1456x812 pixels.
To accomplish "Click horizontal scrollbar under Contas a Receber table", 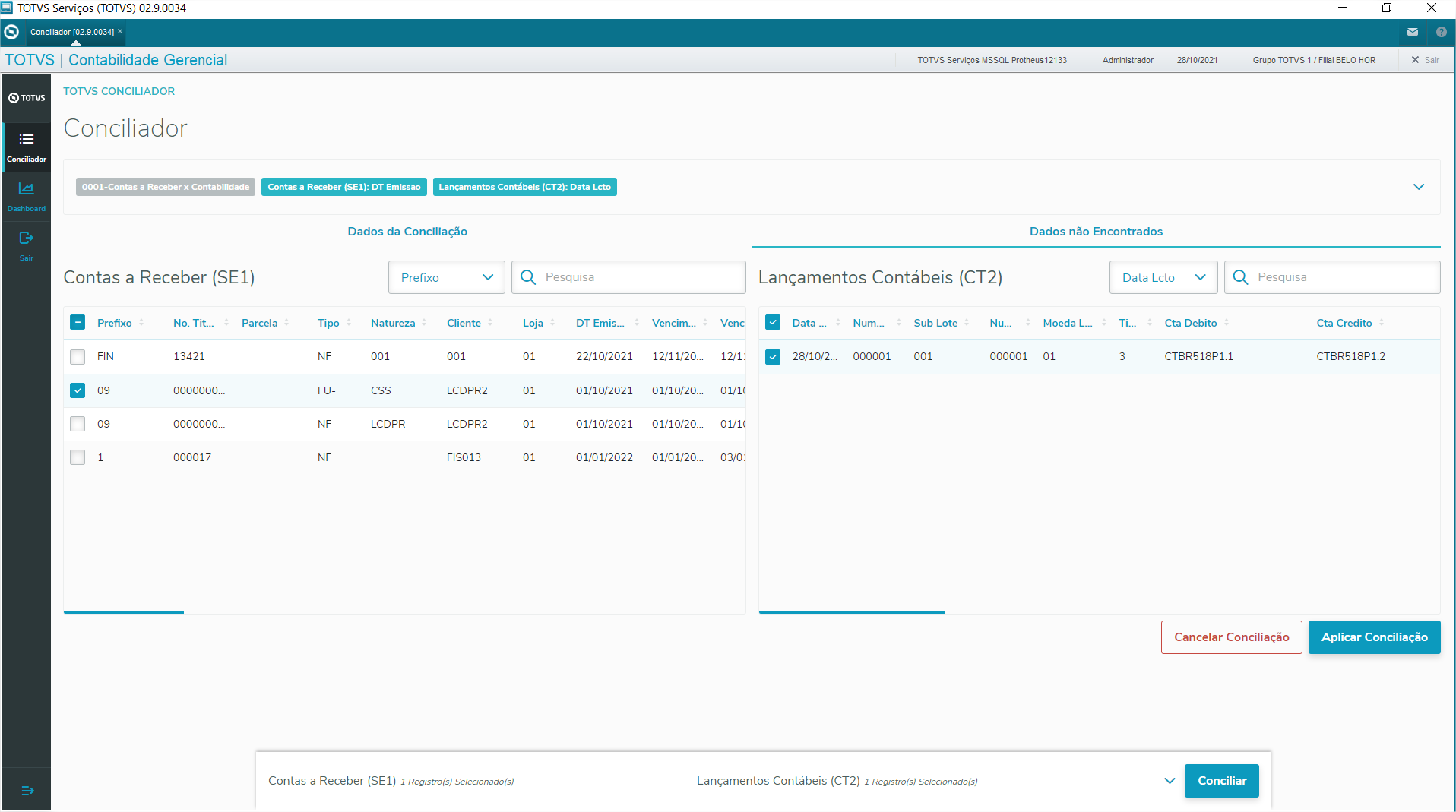I will pyautogui.click(x=124, y=611).
